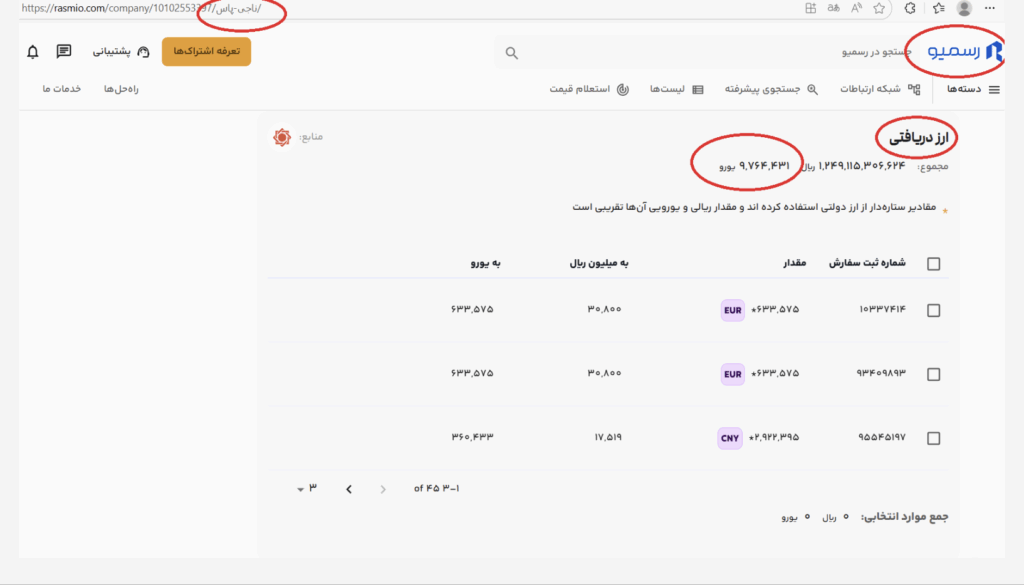Click the browser favorites star icon

(879, 8)
